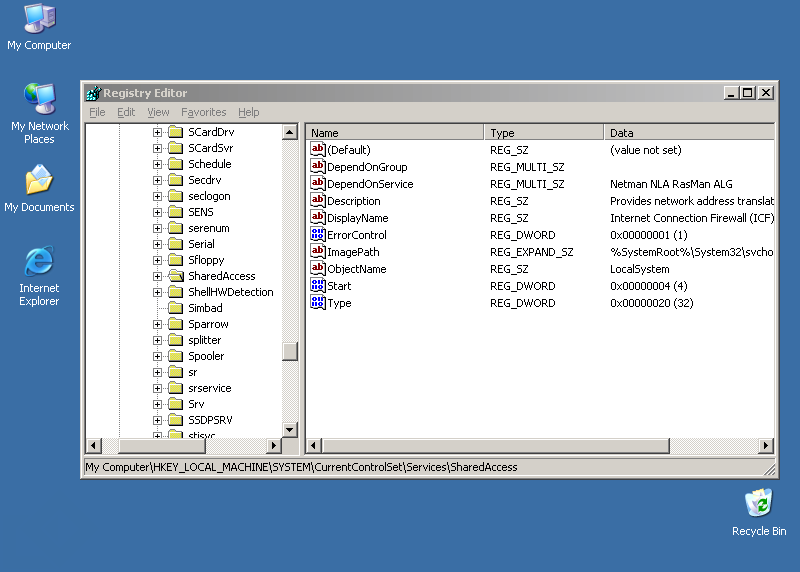The image size is (800, 572).
Task: Click the DWORD icon beside ErrorControl
Action: coord(317,234)
